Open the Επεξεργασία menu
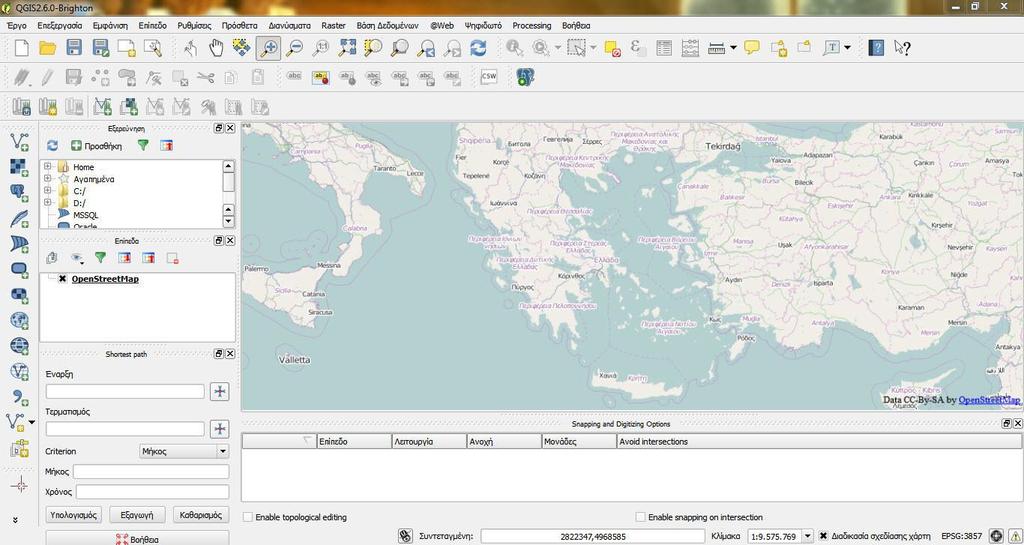Image resolution: width=1024 pixels, height=545 pixels. pyautogui.click(x=60, y=25)
